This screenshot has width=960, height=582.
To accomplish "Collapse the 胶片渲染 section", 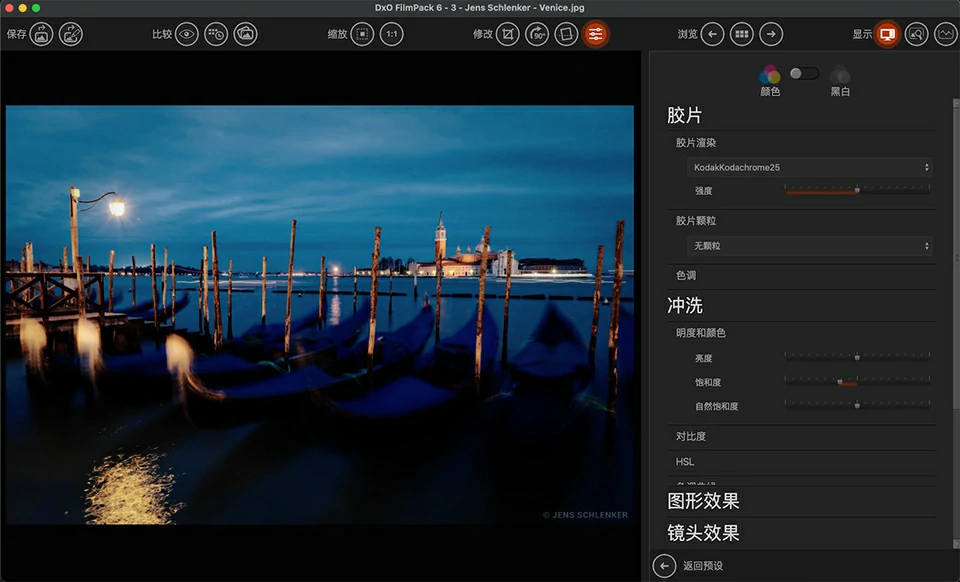I will (696, 143).
